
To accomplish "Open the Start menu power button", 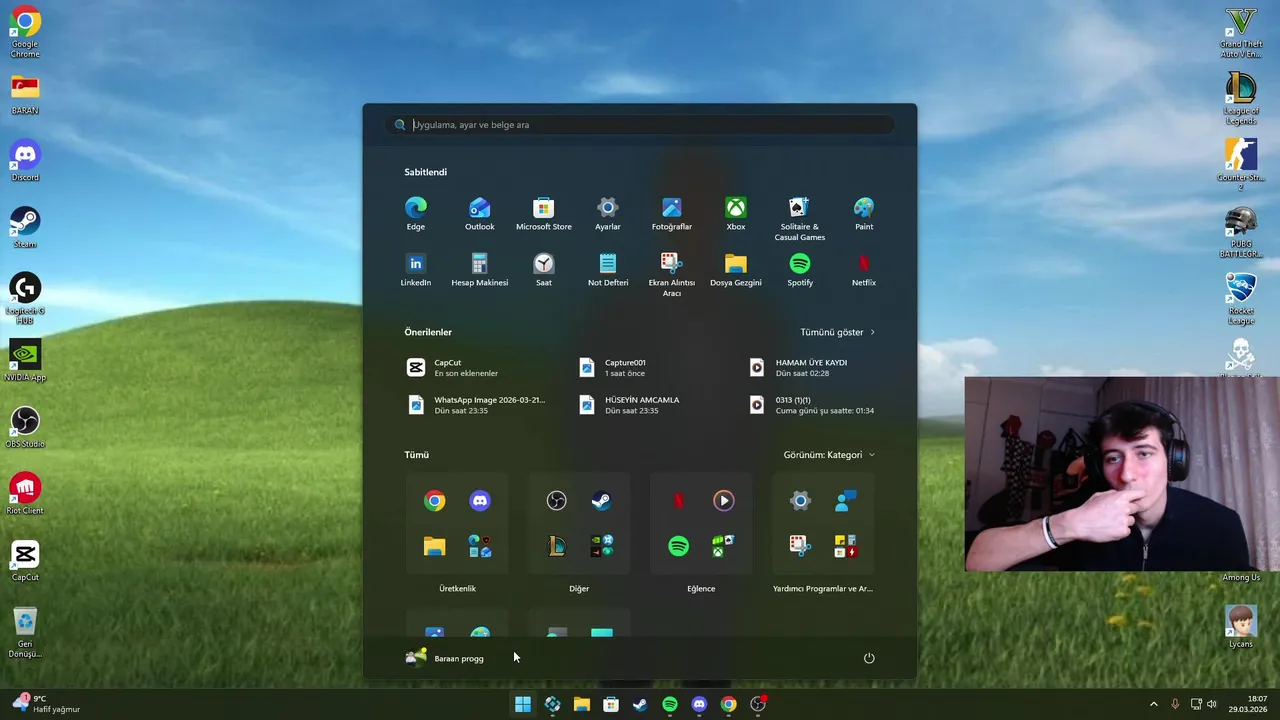I will (x=869, y=658).
